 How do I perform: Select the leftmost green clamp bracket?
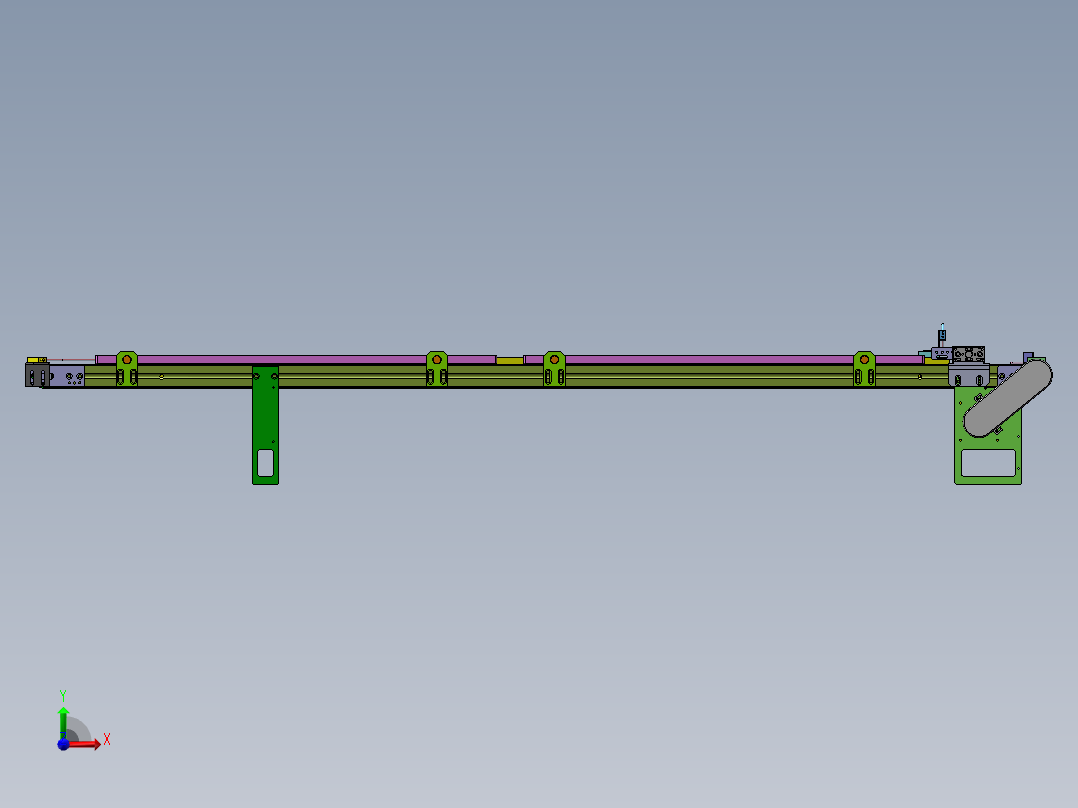[126, 367]
